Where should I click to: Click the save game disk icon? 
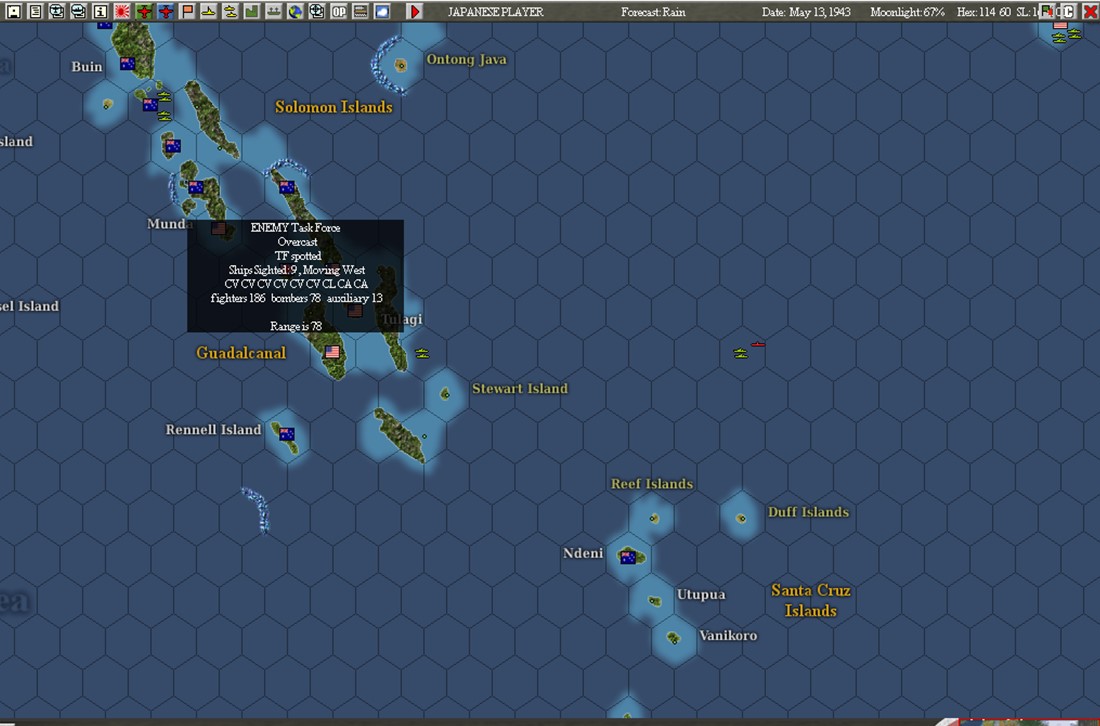(12, 11)
